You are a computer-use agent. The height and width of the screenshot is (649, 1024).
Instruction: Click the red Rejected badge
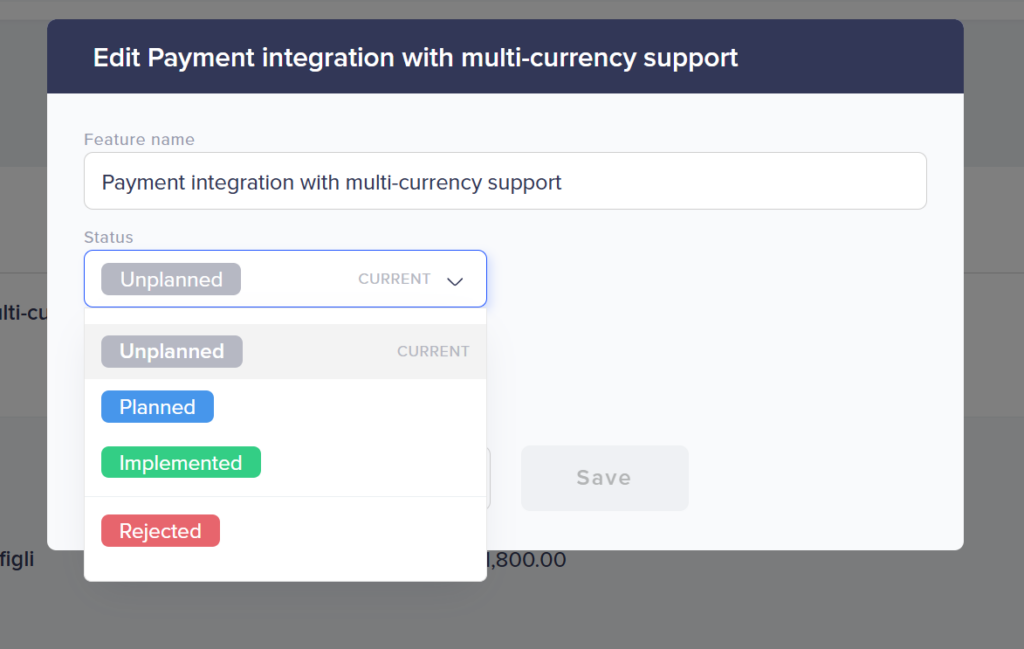click(160, 531)
